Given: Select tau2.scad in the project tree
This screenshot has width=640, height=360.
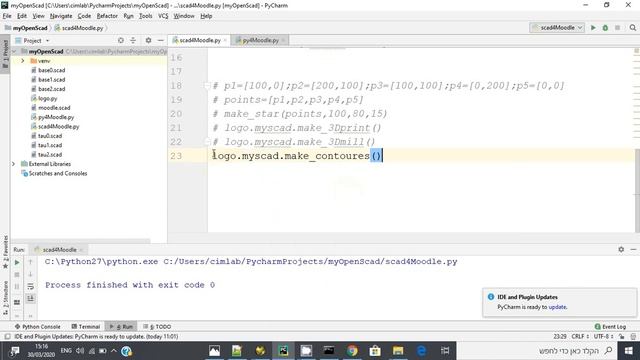Looking at the screenshot, I should click(x=50, y=155).
